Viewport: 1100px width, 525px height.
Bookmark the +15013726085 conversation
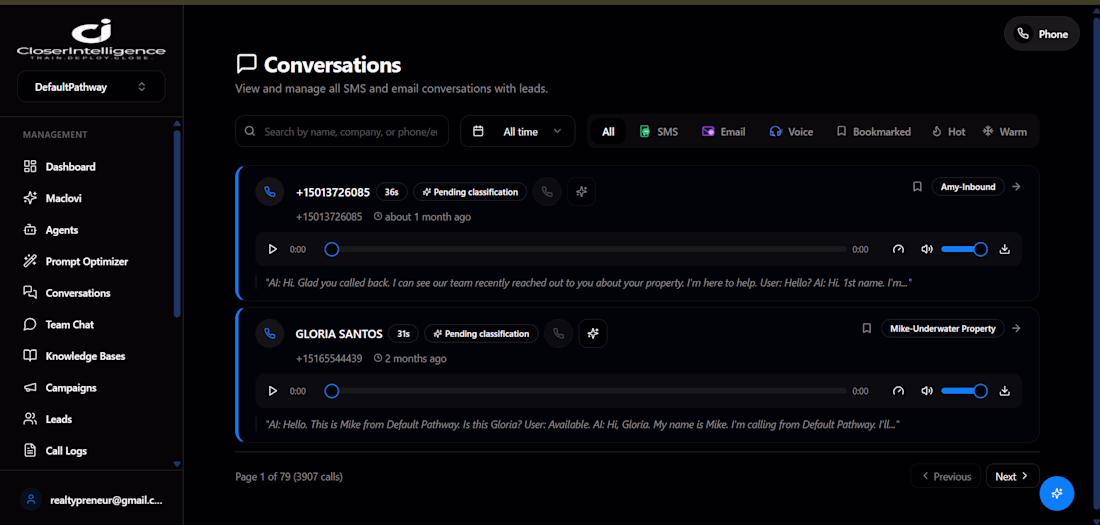click(917, 187)
